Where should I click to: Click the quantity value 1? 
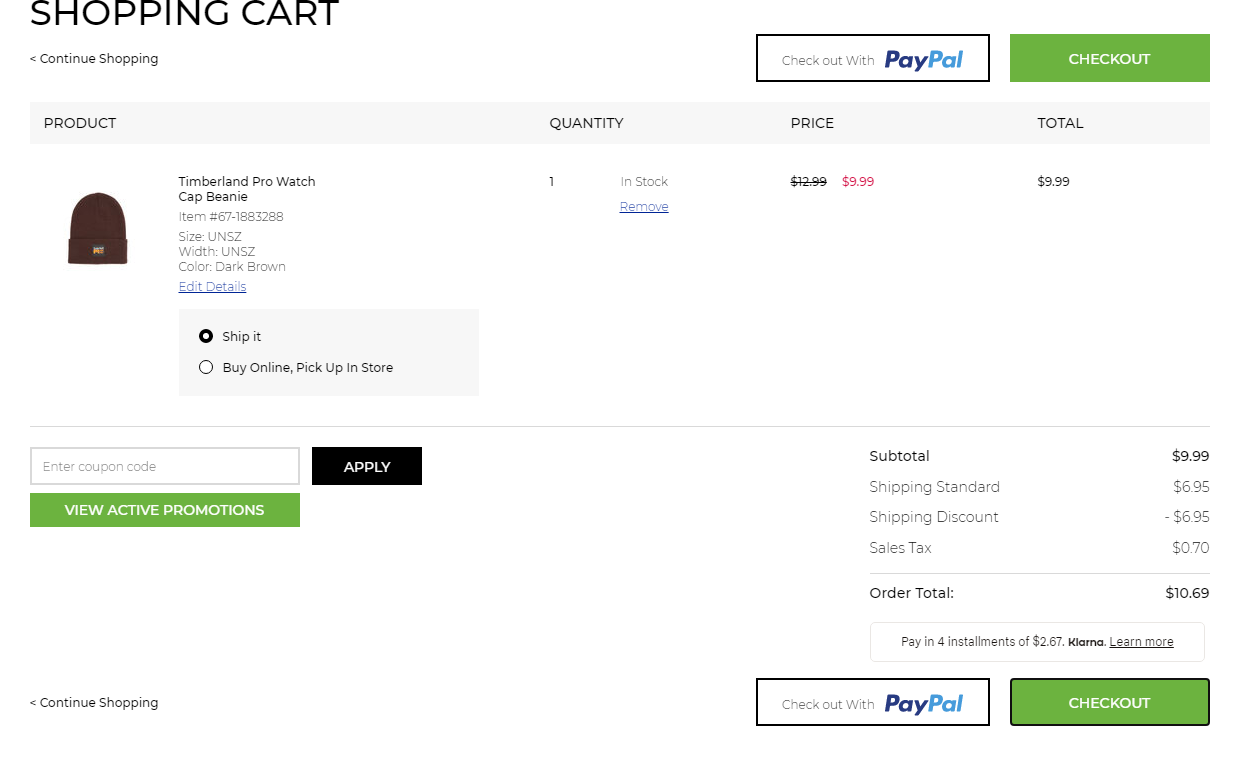[x=551, y=182]
